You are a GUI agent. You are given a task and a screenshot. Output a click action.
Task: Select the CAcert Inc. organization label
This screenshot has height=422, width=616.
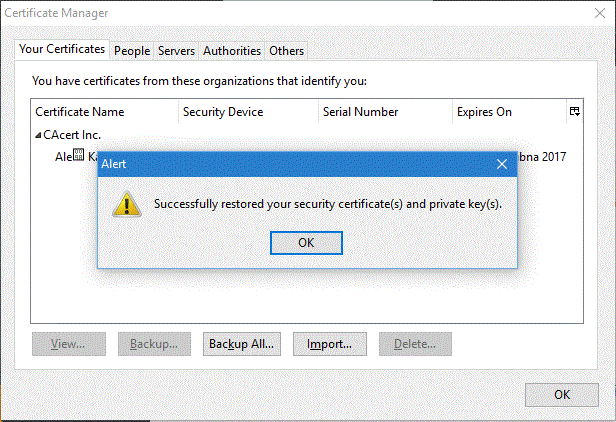coord(72,135)
